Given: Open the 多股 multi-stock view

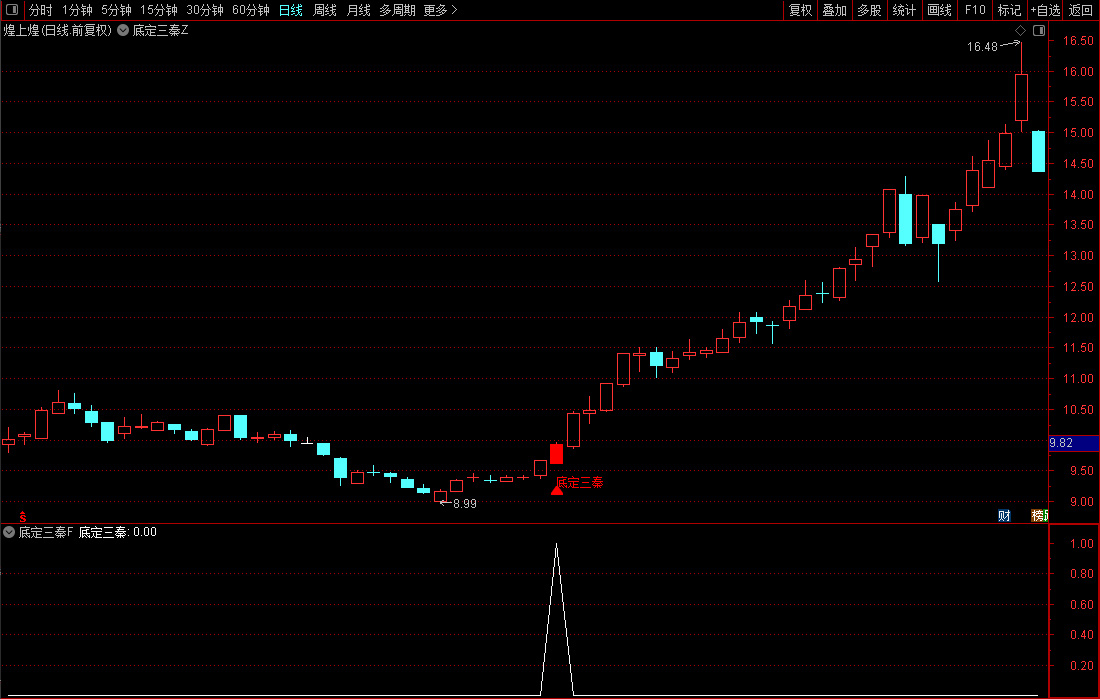Looking at the screenshot, I should point(869,10).
